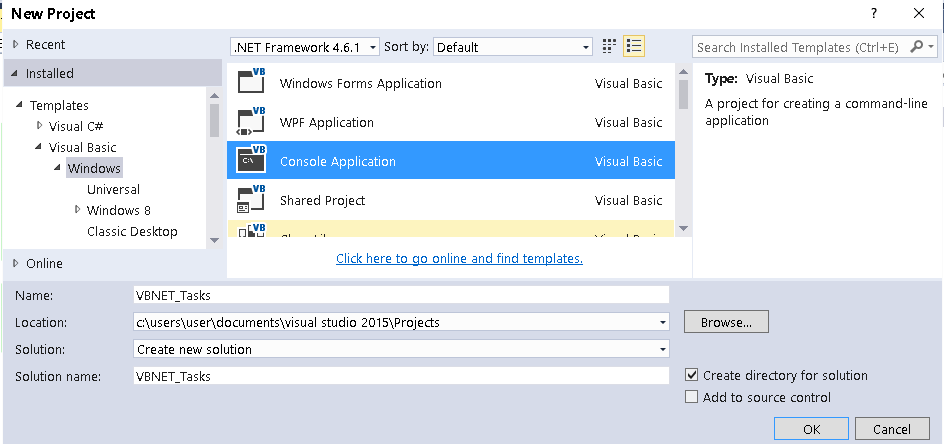Click tree panel scroll down arrow
Image resolution: width=944 pixels, height=444 pixels.
pos(214,240)
